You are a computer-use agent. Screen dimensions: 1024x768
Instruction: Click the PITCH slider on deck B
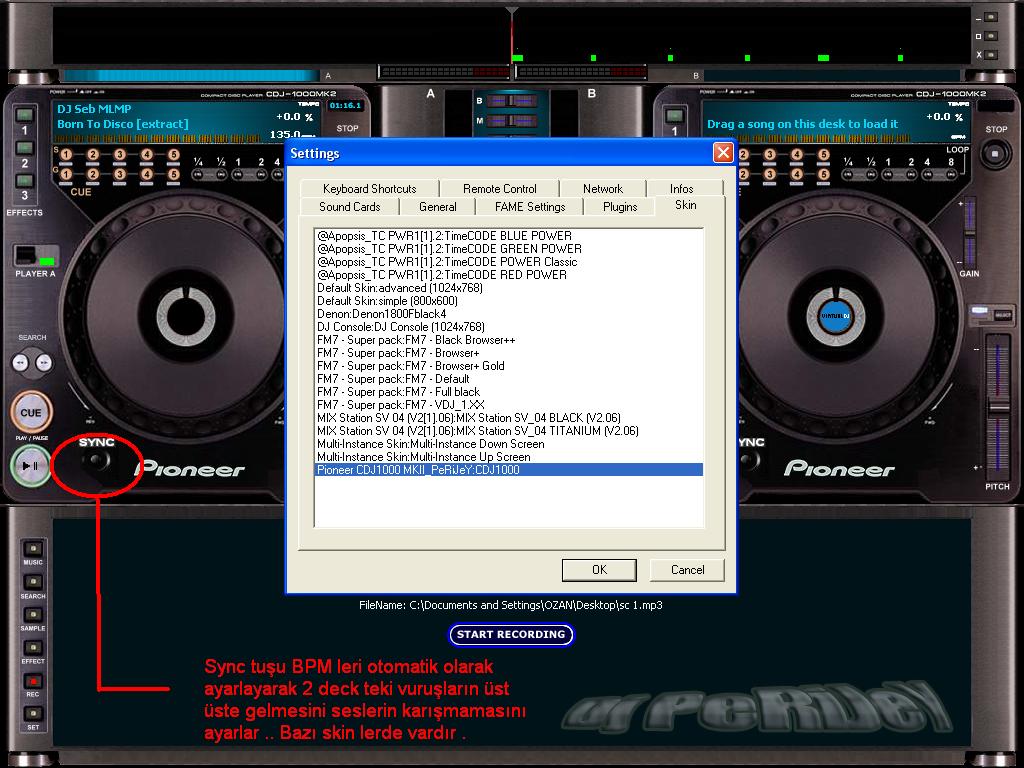[997, 406]
